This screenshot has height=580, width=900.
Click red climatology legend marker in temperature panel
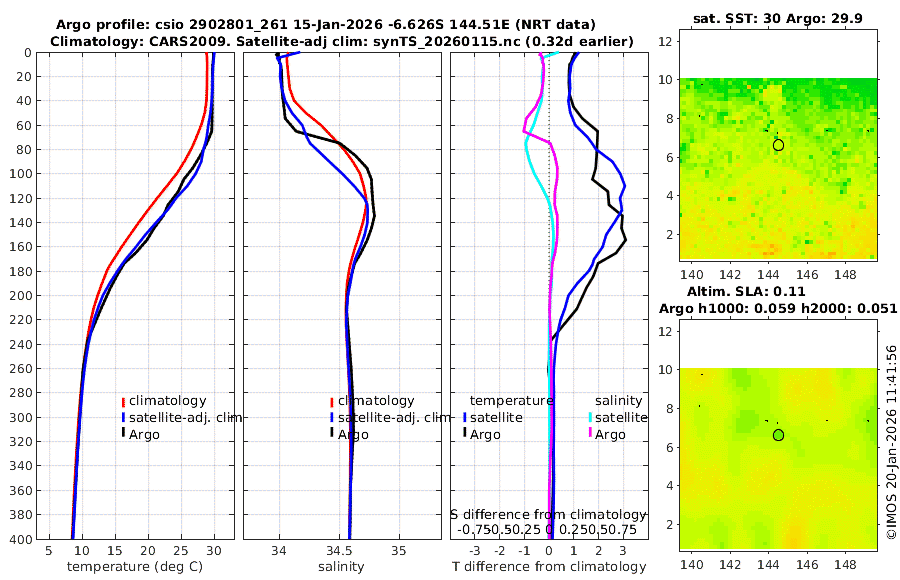click(123, 401)
